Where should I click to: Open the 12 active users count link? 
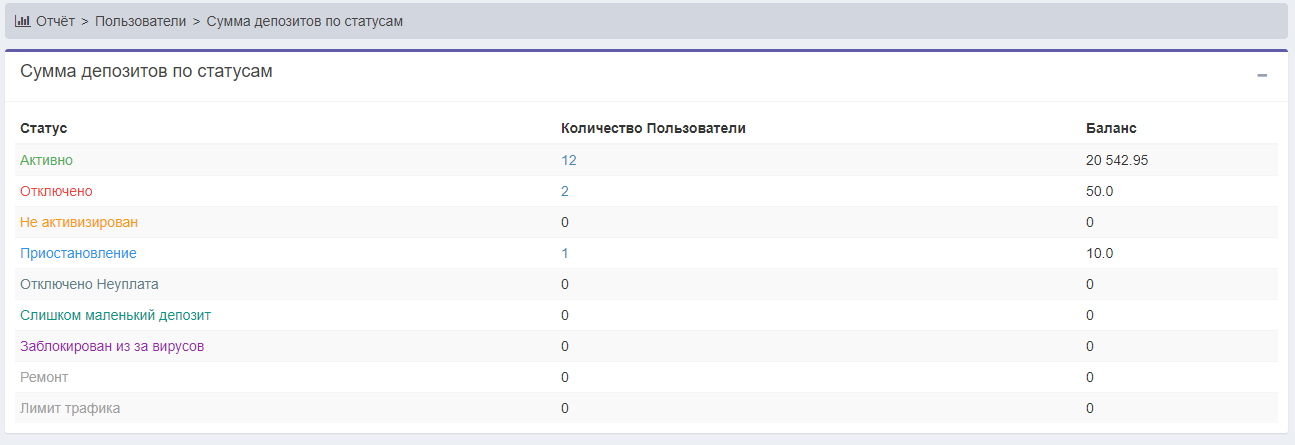coord(569,160)
